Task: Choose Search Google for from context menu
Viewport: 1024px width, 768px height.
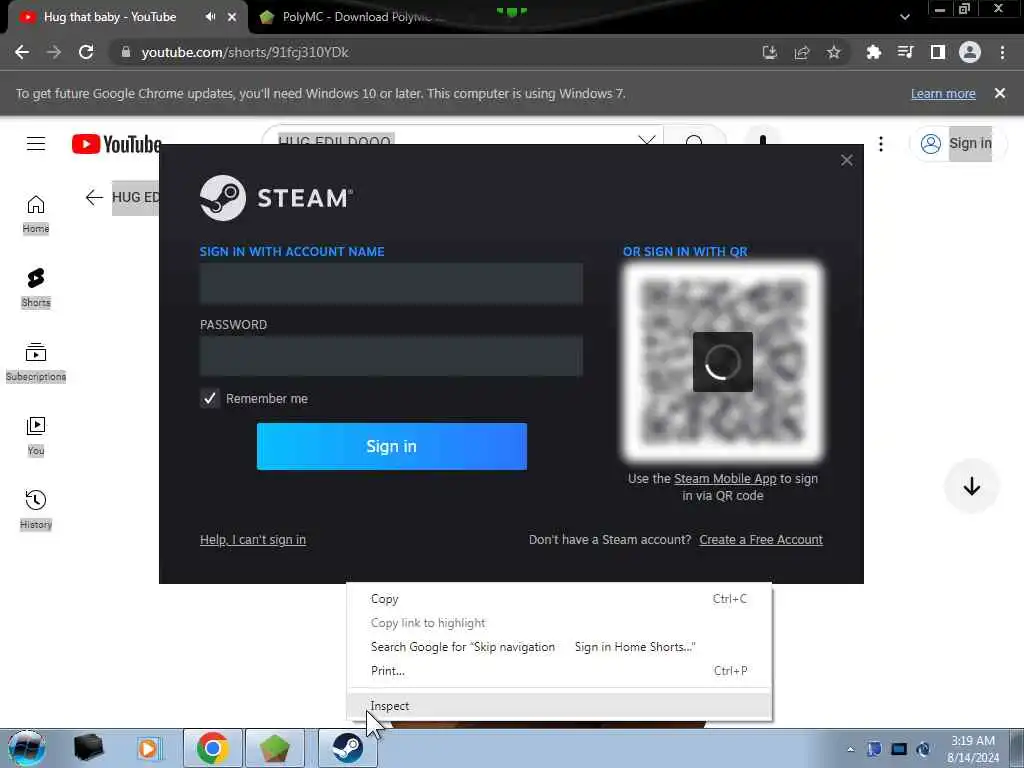Action: pos(559,647)
